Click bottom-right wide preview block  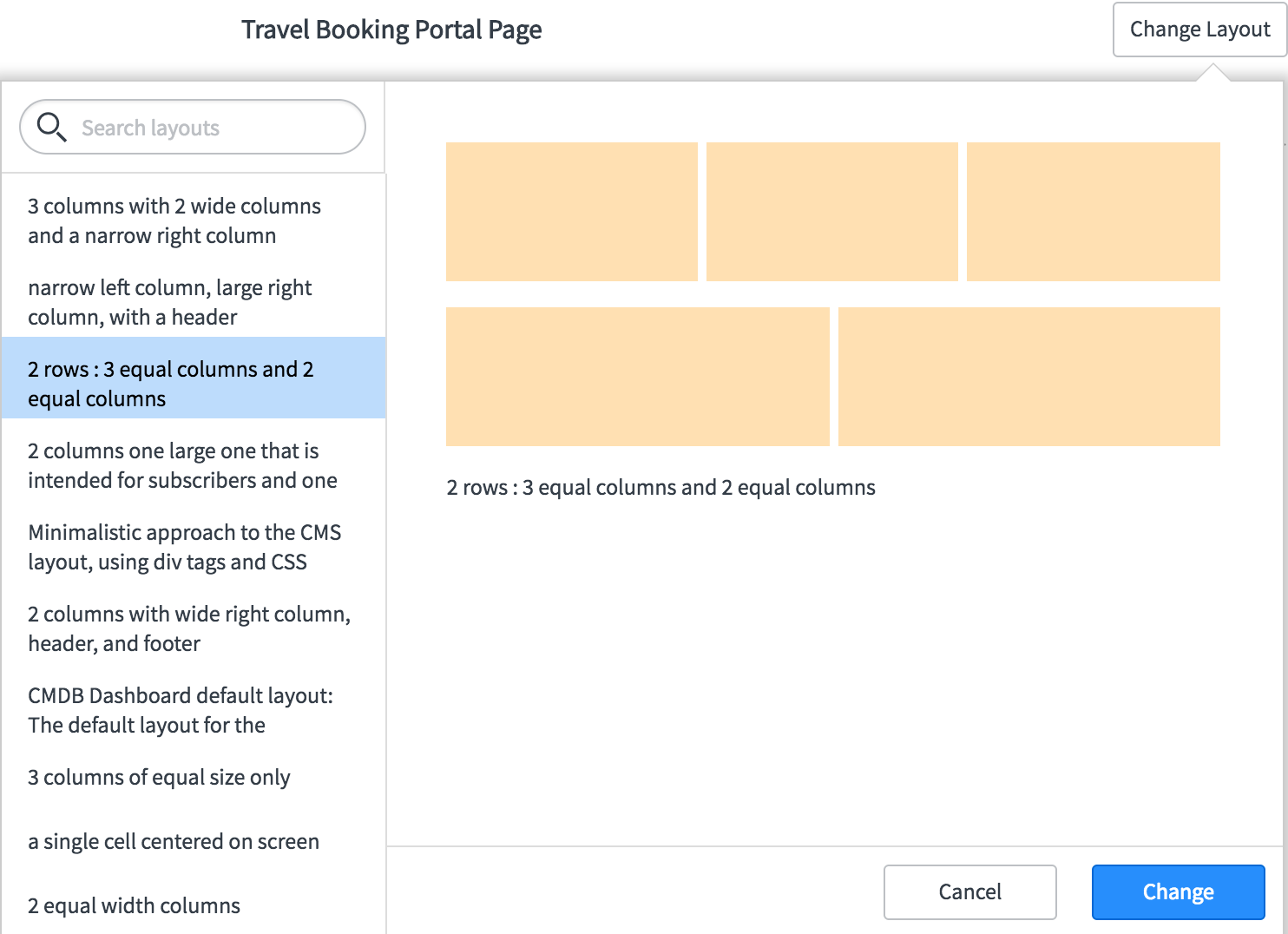pos(1029,377)
